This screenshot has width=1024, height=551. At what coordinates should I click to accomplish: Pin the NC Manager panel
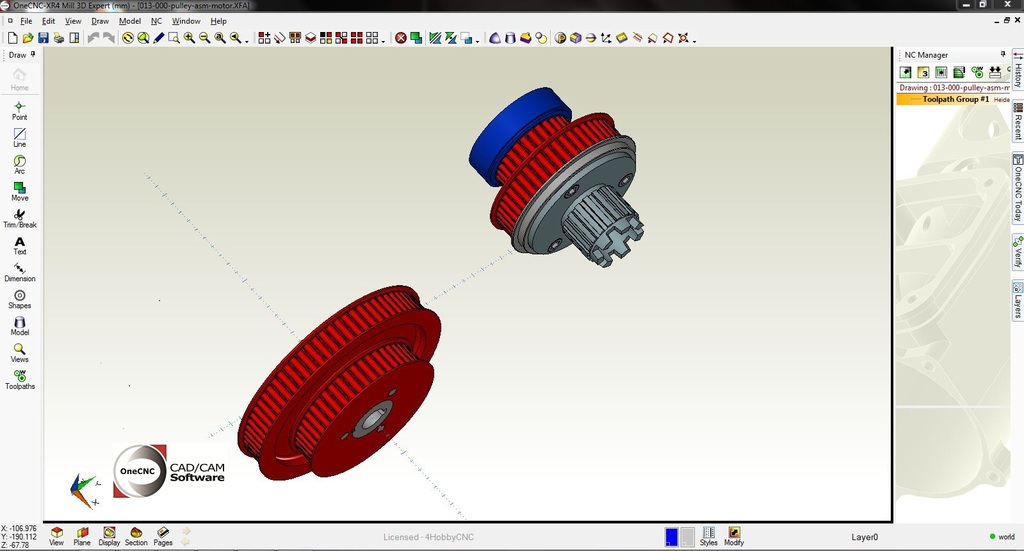click(1003, 55)
